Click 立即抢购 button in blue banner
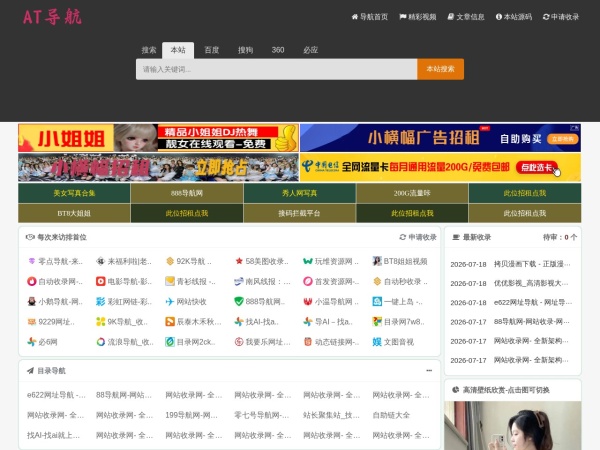The height and width of the screenshot is (450, 600). [562, 139]
